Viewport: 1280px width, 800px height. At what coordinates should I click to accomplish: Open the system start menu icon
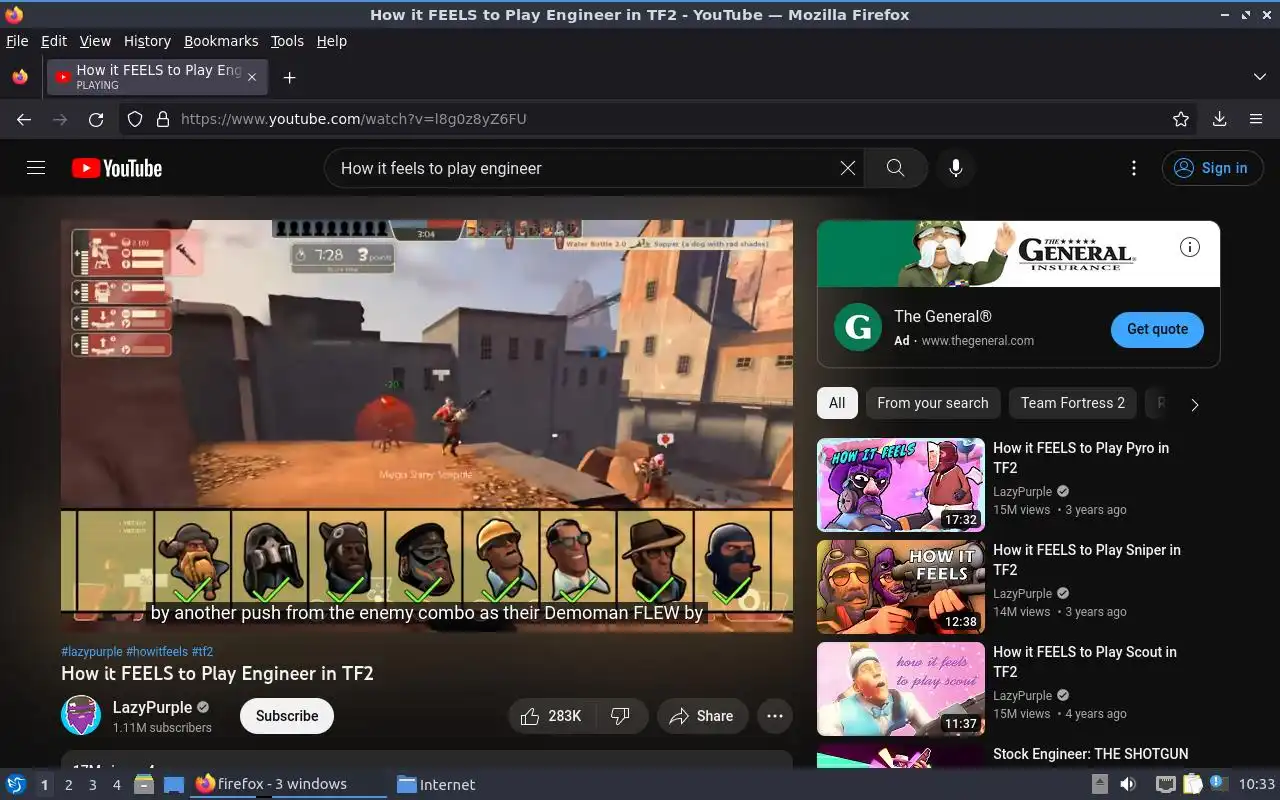point(16,784)
